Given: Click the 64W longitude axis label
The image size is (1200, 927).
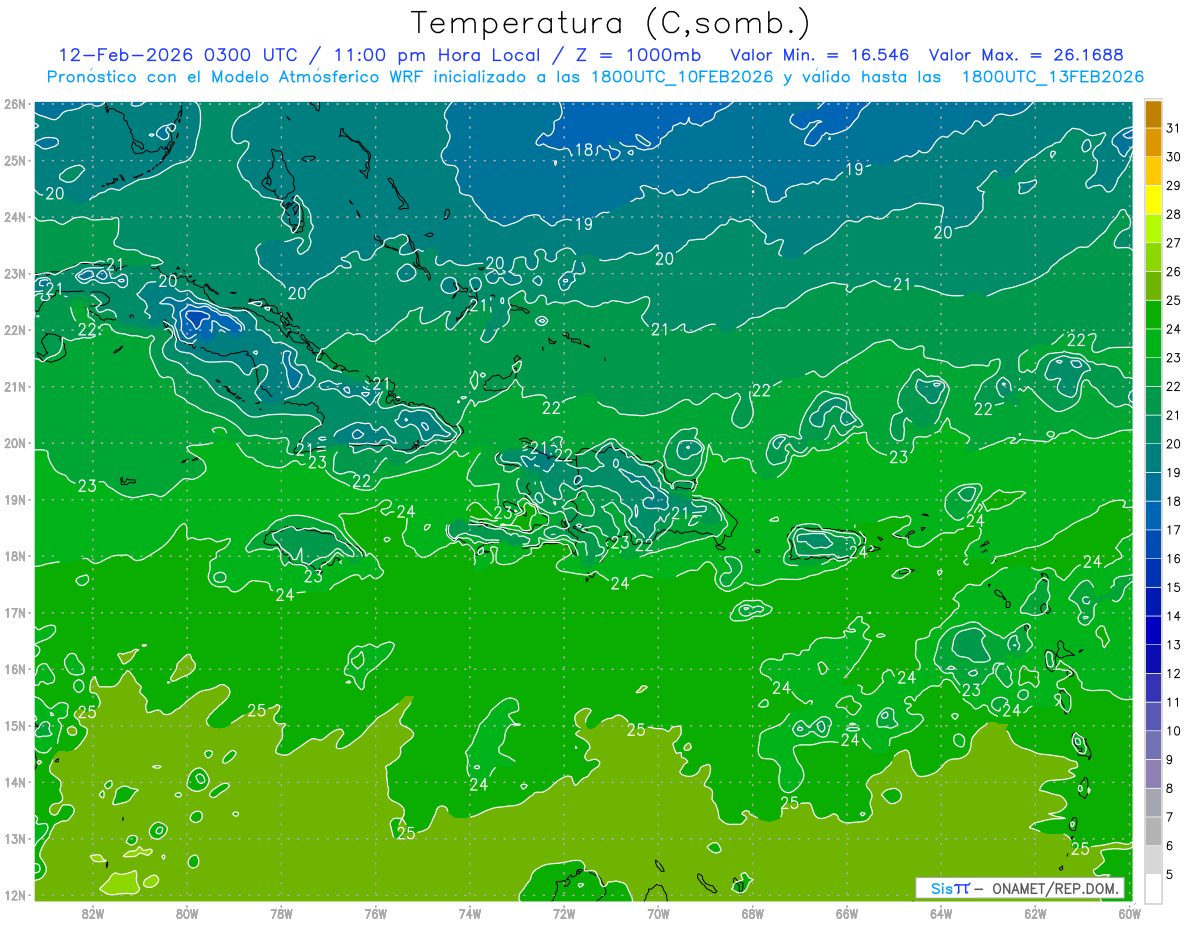Looking at the screenshot, I should click(x=941, y=913).
